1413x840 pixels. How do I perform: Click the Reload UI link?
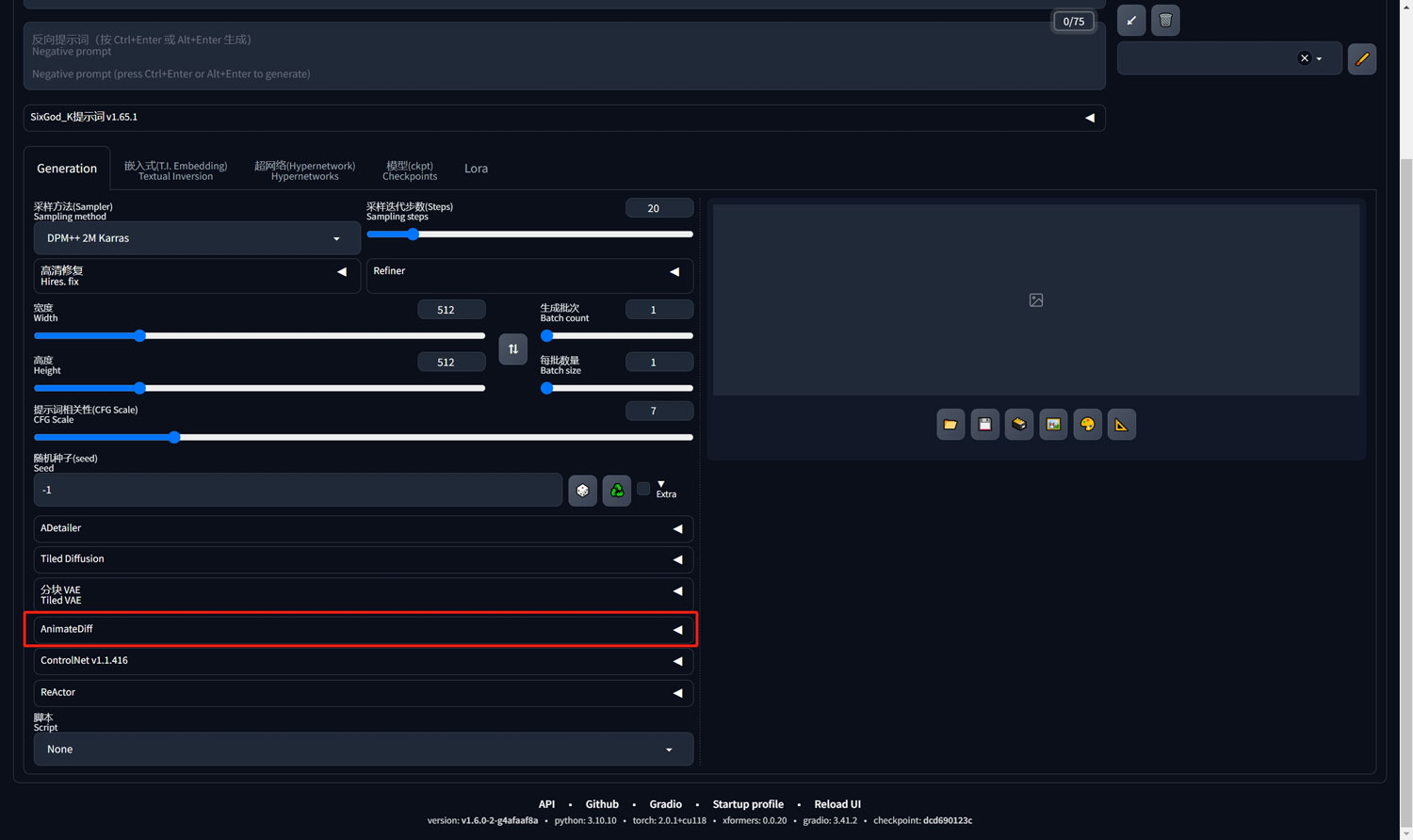(836, 804)
